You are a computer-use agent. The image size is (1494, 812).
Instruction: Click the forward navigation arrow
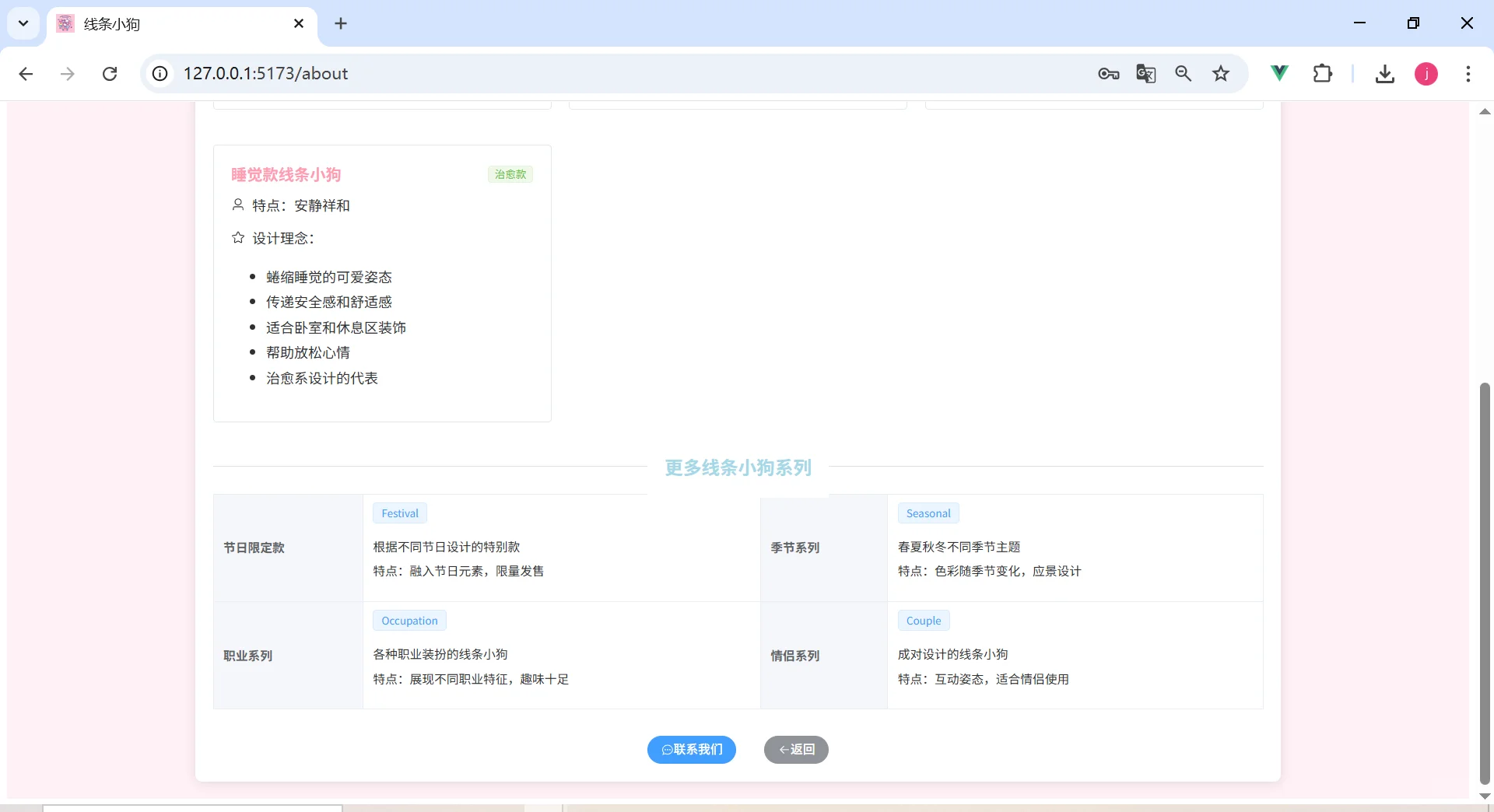[68, 74]
